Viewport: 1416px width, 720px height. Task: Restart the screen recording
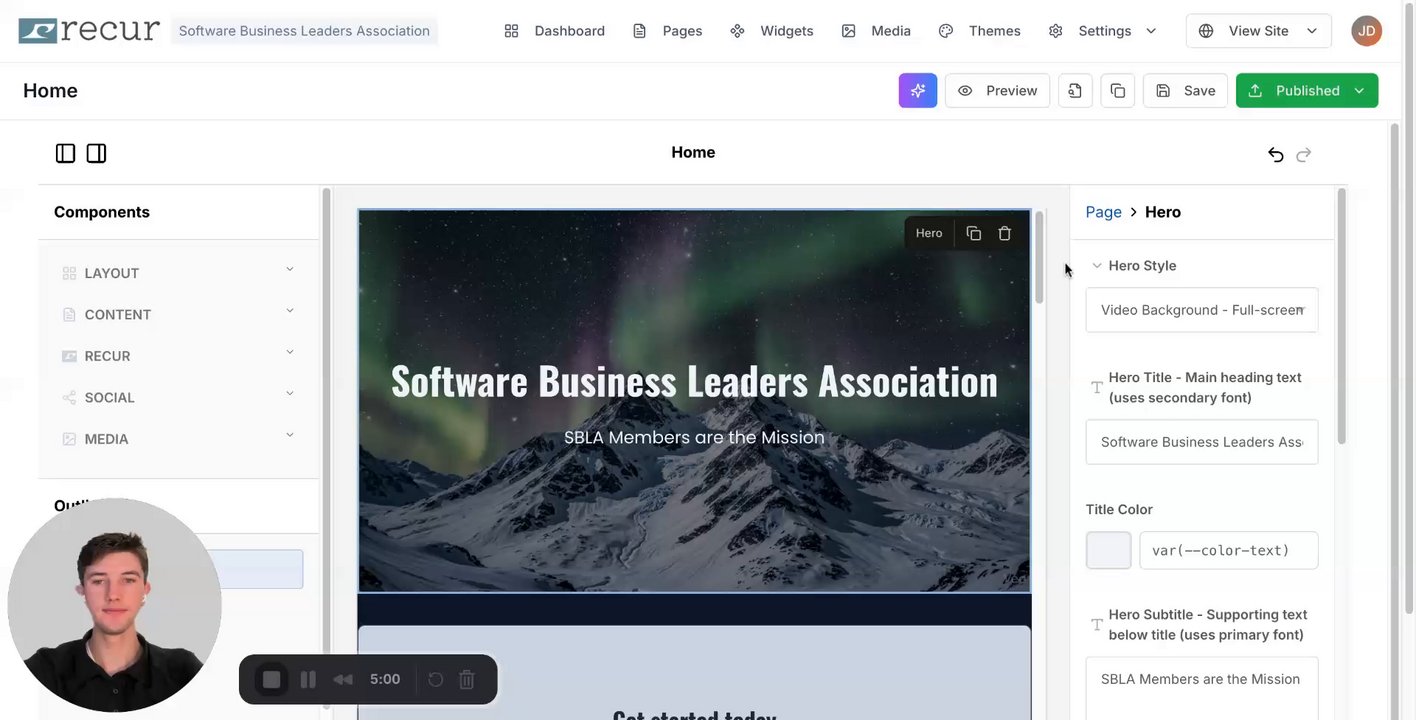point(436,680)
